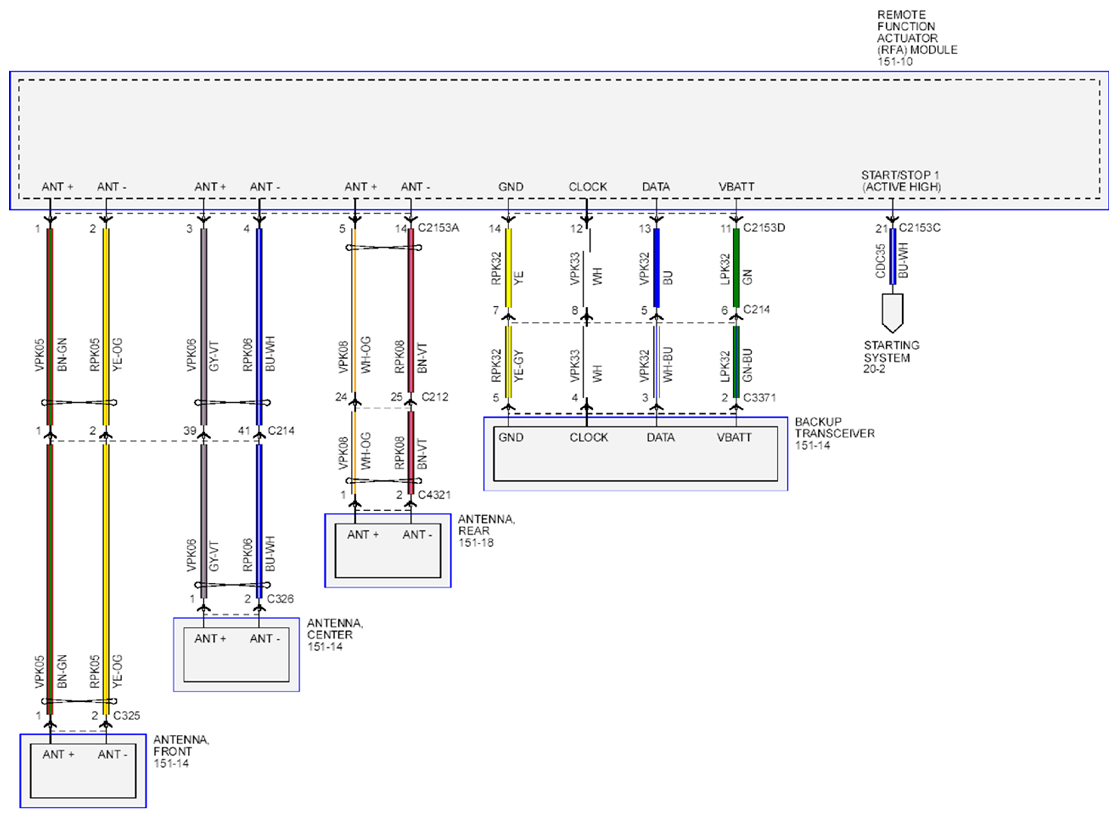Select connector label C2153C
1118x818 pixels.
coord(920,228)
